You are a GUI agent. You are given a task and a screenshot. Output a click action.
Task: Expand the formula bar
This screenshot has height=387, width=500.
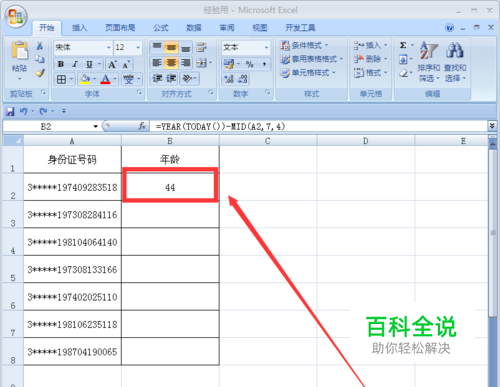coord(492,126)
